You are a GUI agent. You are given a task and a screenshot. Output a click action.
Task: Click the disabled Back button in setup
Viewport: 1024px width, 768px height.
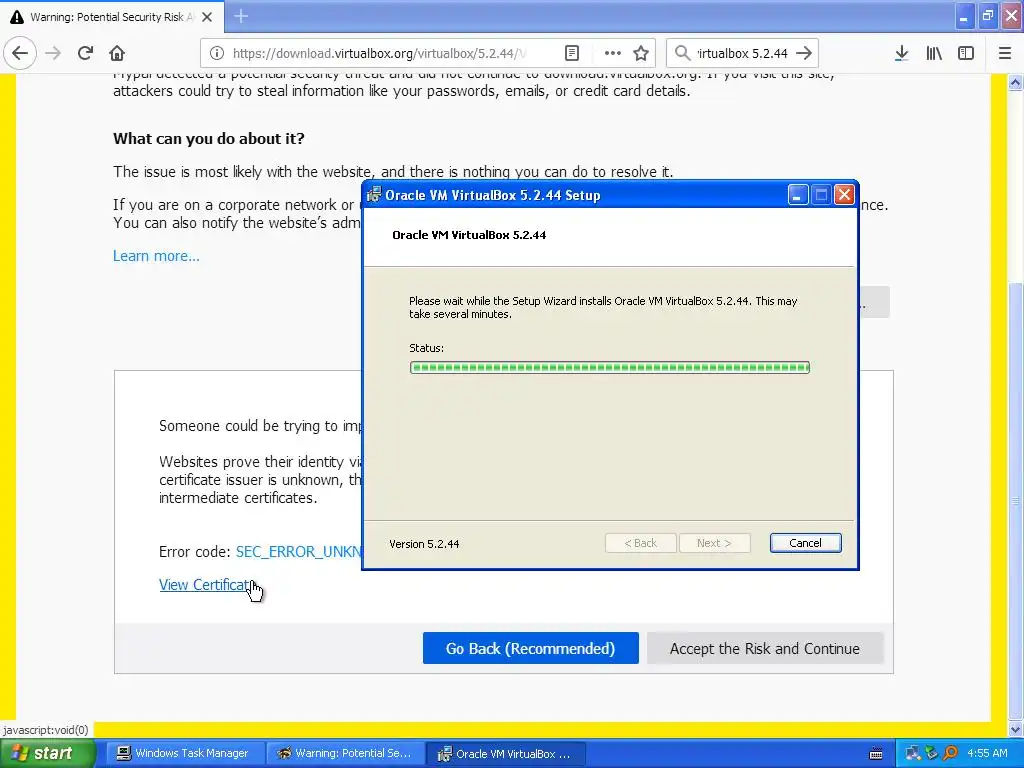click(x=640, y=543)
